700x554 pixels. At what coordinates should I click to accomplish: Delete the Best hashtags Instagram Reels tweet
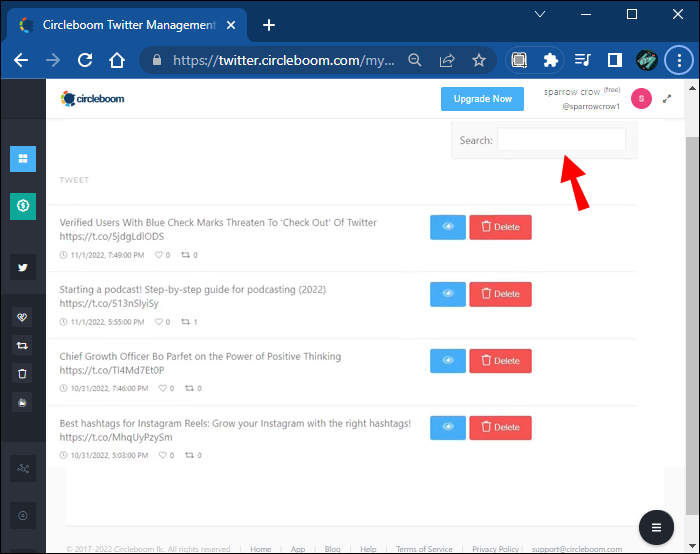500,428
